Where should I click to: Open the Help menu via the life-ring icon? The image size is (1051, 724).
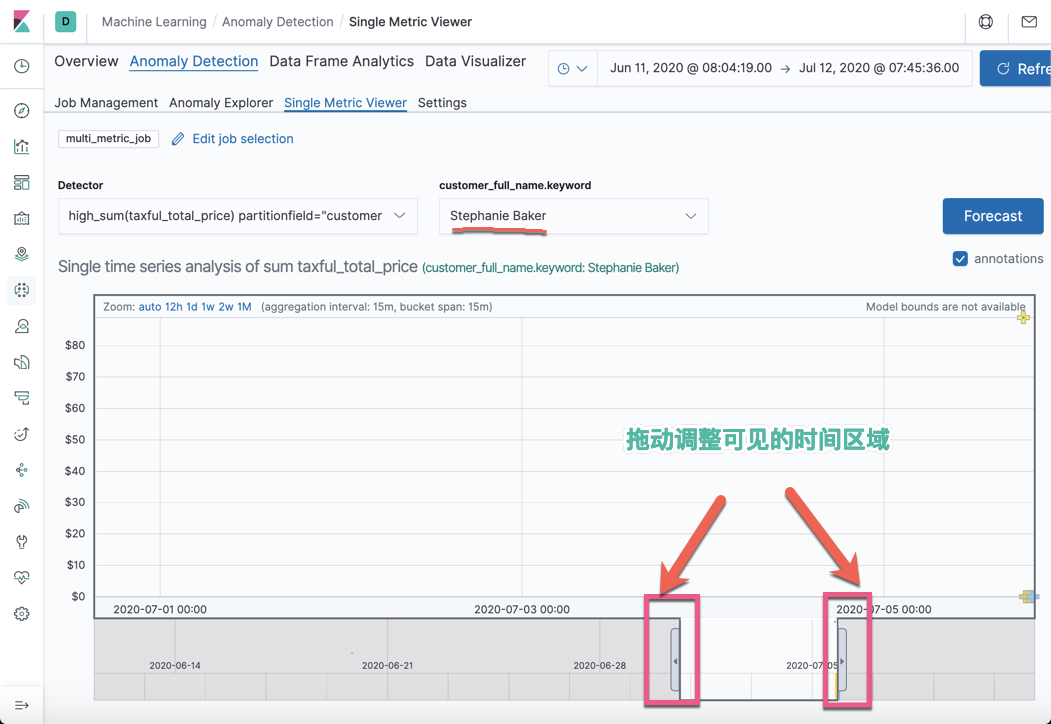[x=985, y=21]
